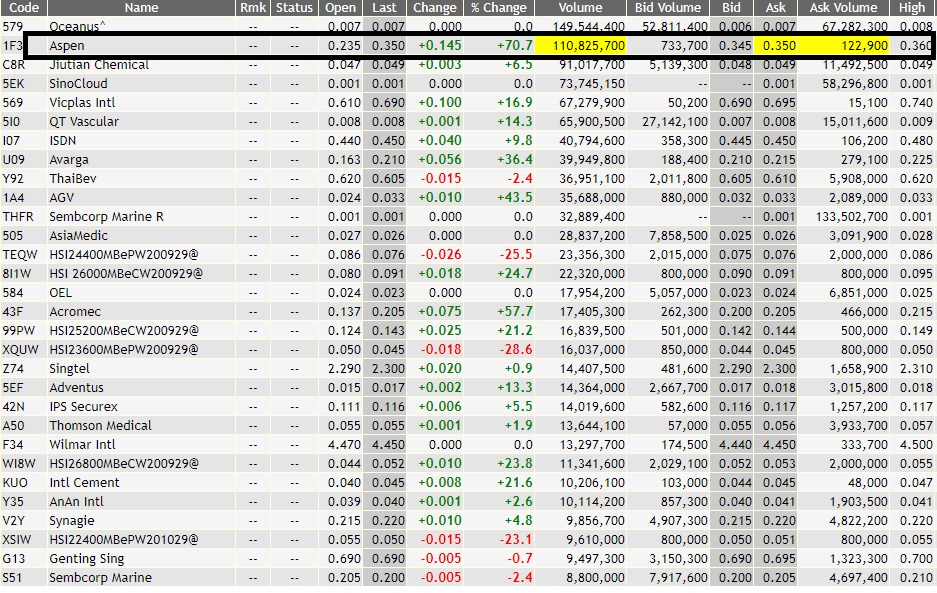Click the Change column header
Image resolution: width=937 pixels, height=593 pixels.
click(x=434, y=8)
